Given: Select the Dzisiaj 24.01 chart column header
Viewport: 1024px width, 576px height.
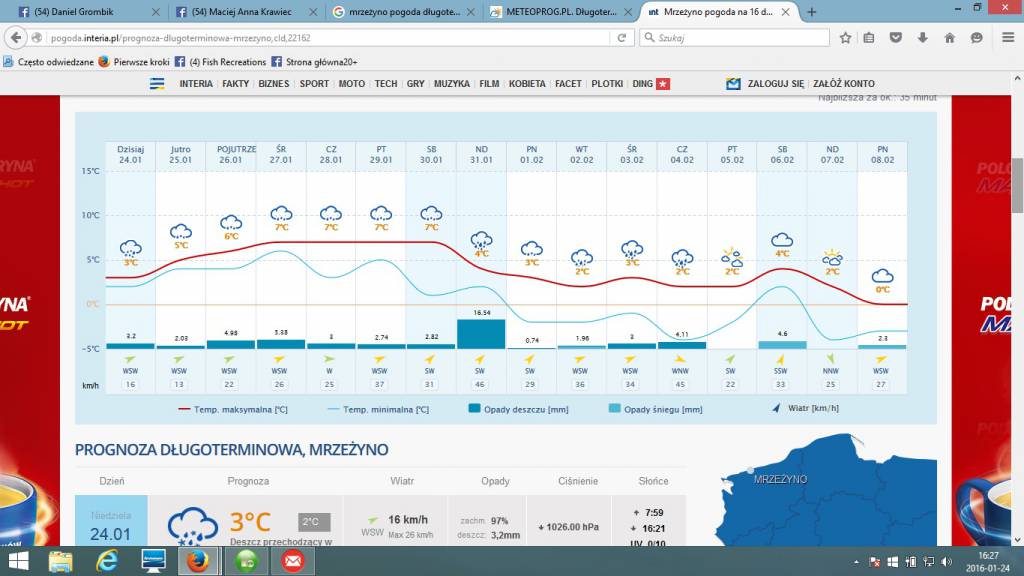Looking at the screenshot, I should (131, 155).
